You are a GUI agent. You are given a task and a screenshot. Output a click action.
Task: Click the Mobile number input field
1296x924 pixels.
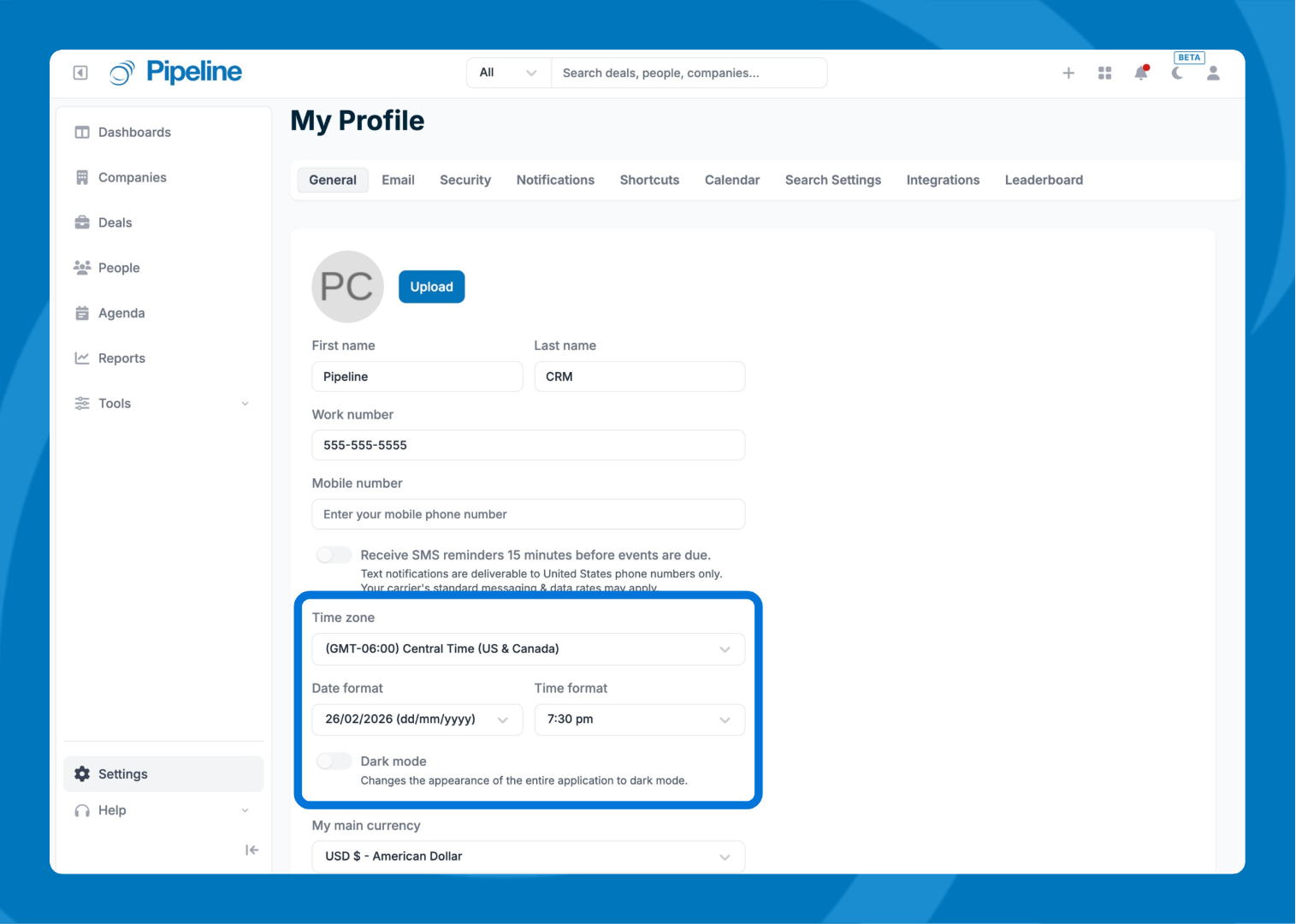528,514
